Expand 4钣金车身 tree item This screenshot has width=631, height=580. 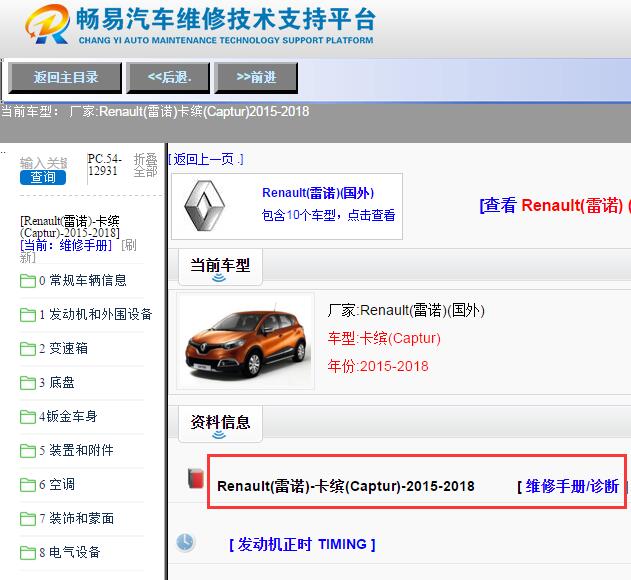coord(68,416)
